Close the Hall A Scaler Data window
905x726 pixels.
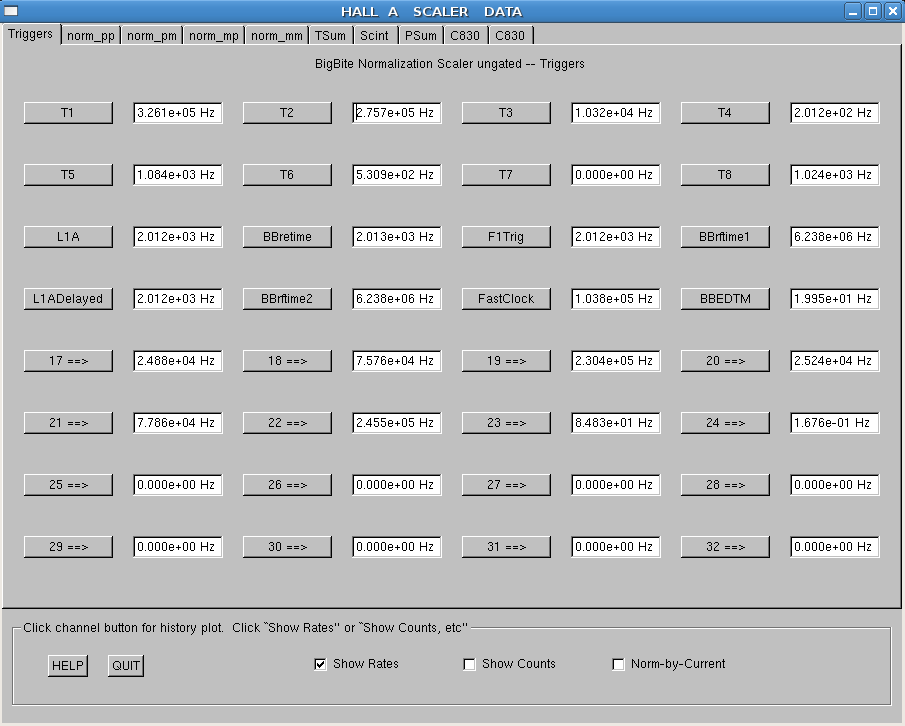(893, 11)
